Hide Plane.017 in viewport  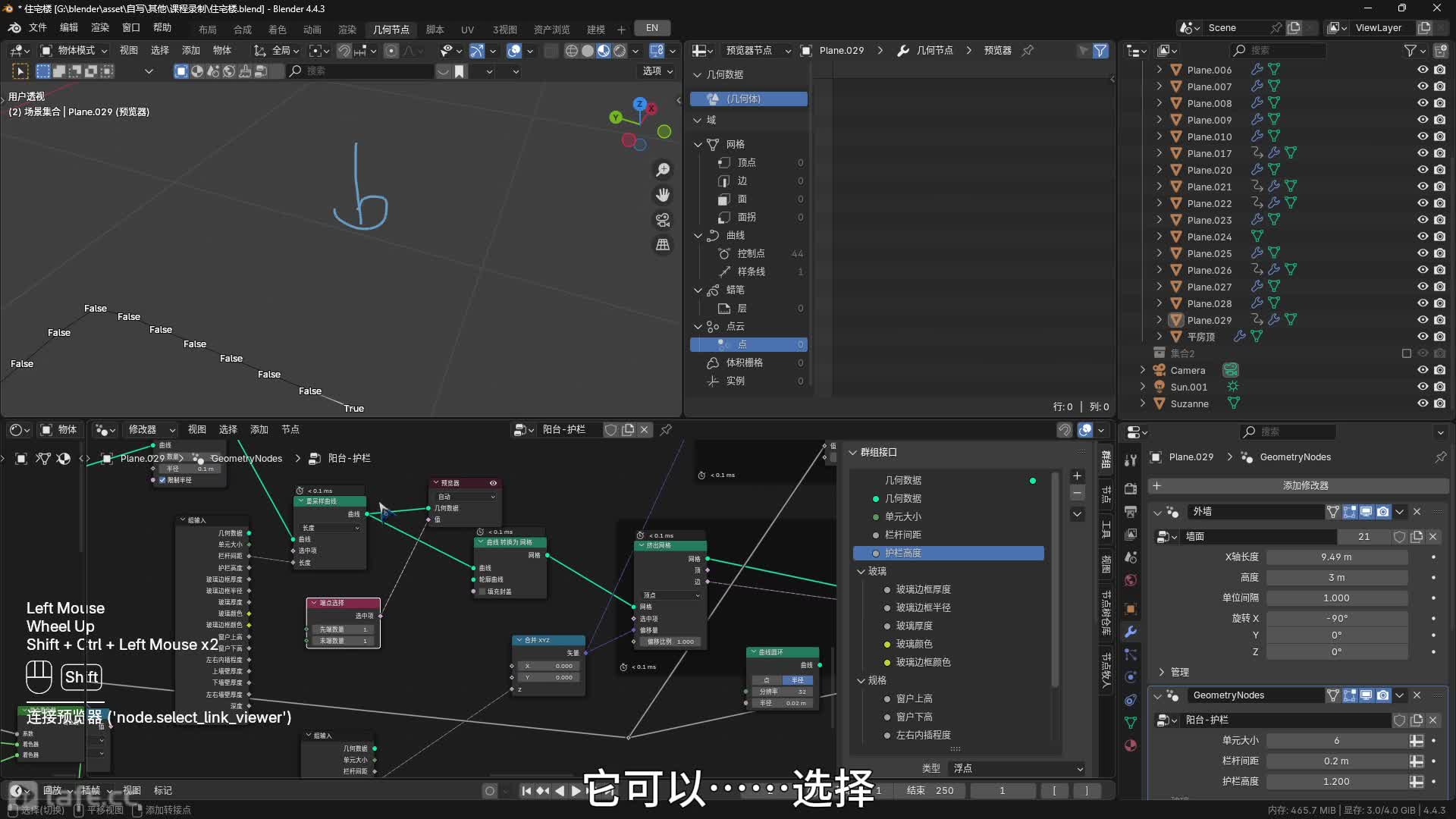1423,153
